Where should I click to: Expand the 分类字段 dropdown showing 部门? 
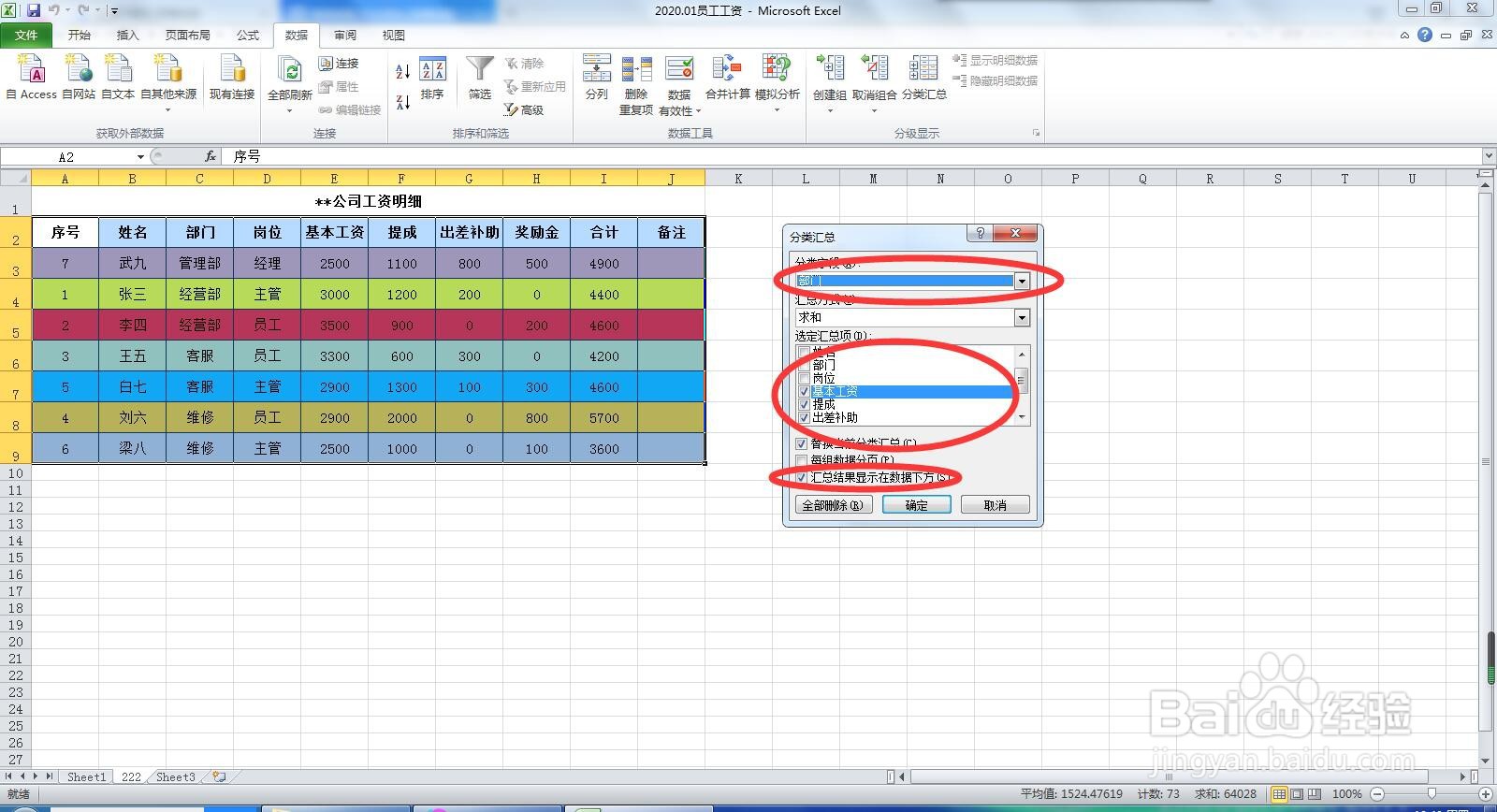pyautogui.click(x=1022, y=281)
